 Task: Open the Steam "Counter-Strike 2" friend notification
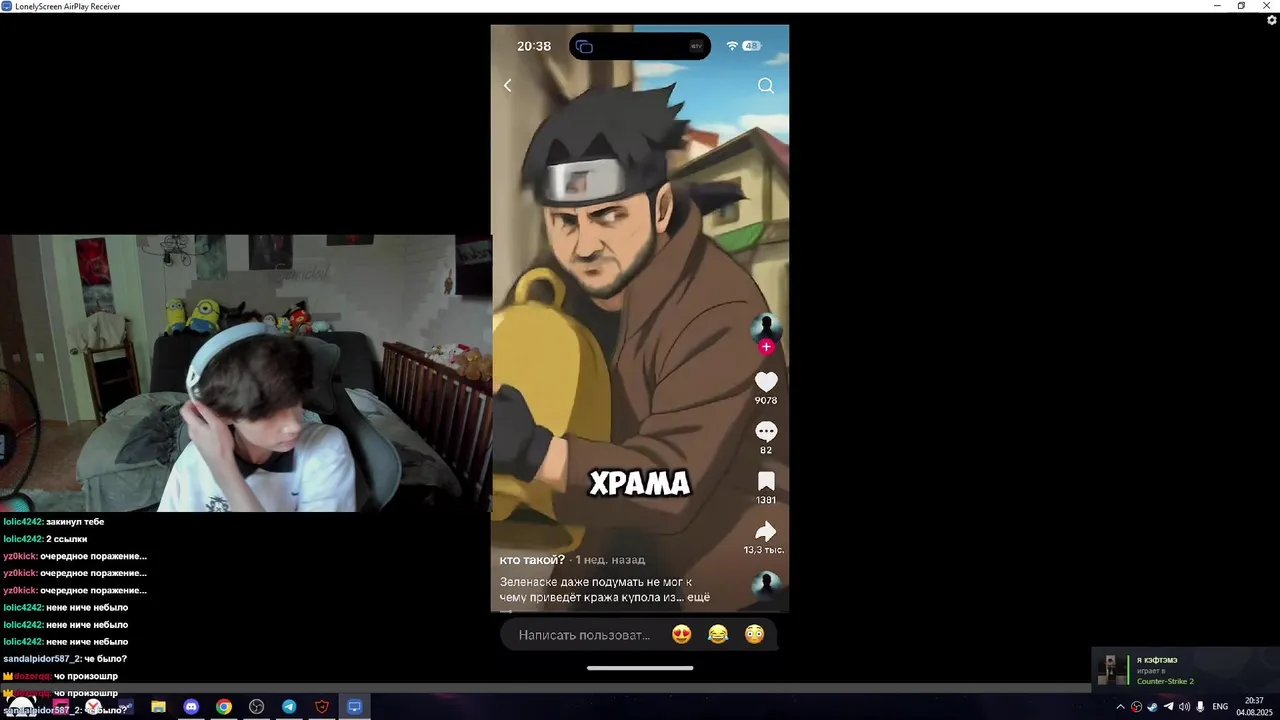pyautogui.click(x=1184, y=670)
